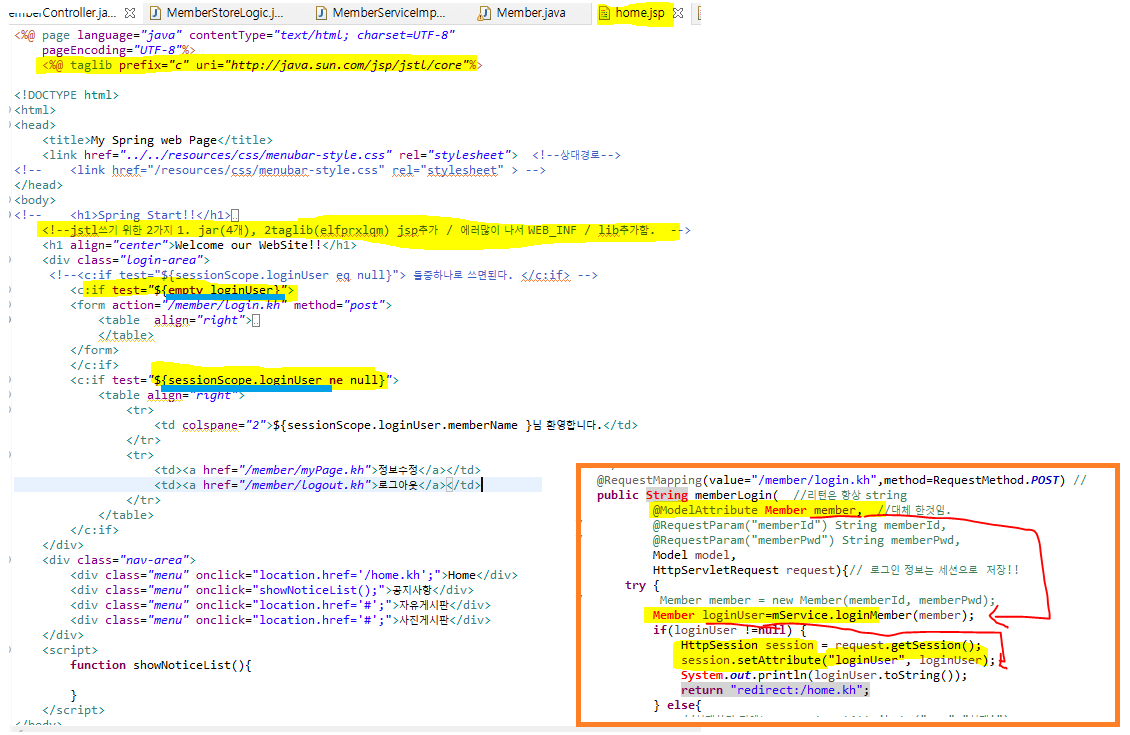Select the home.jsp editor tab

point(640,13)
